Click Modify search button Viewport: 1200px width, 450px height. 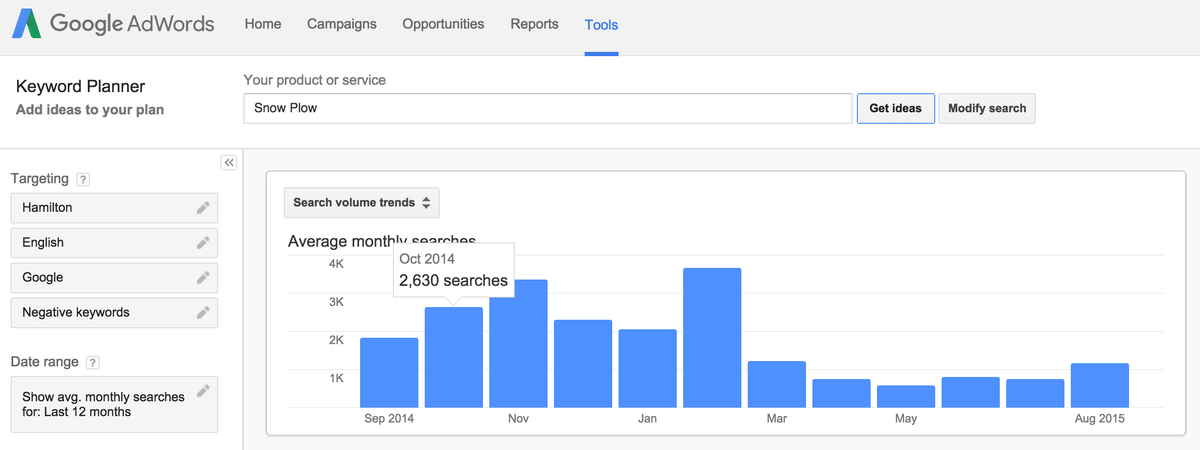[987, 108]
